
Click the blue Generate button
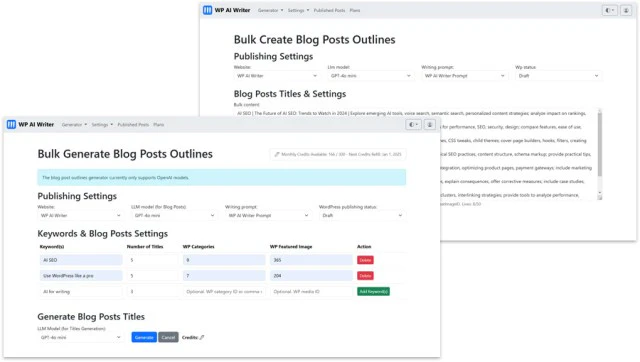tap(144, 338)
